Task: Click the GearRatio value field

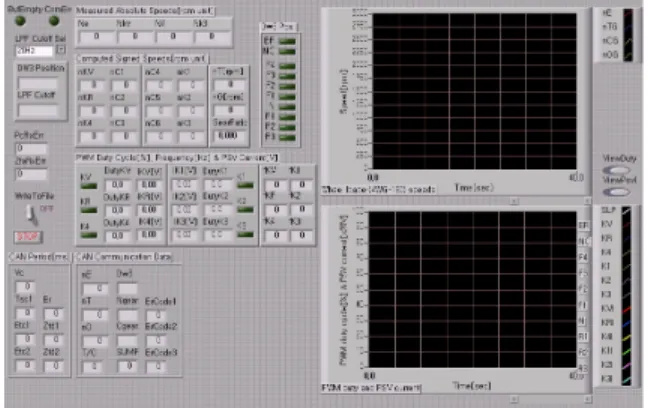Action: tap(229, 136)
